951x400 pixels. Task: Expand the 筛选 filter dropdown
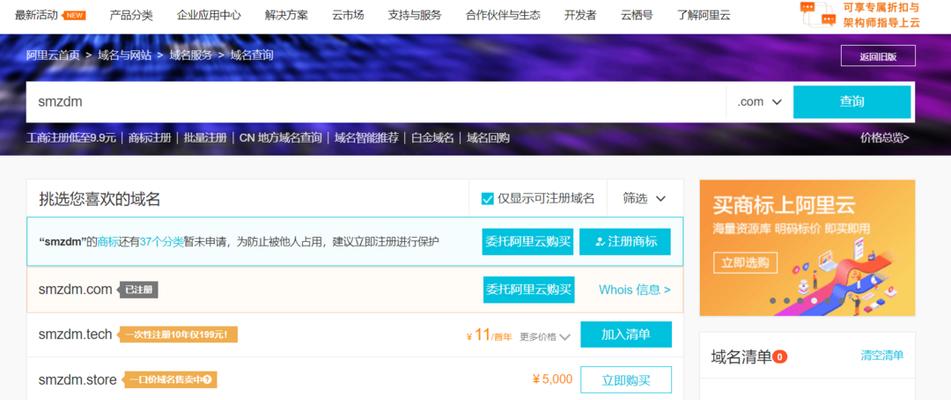click(644, 198)
